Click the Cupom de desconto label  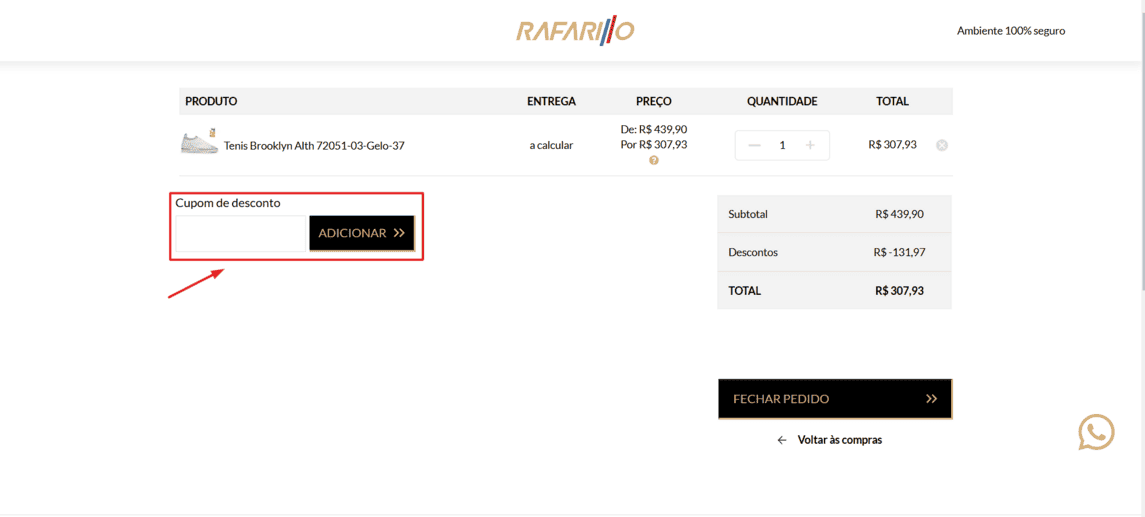click(228, 203)
